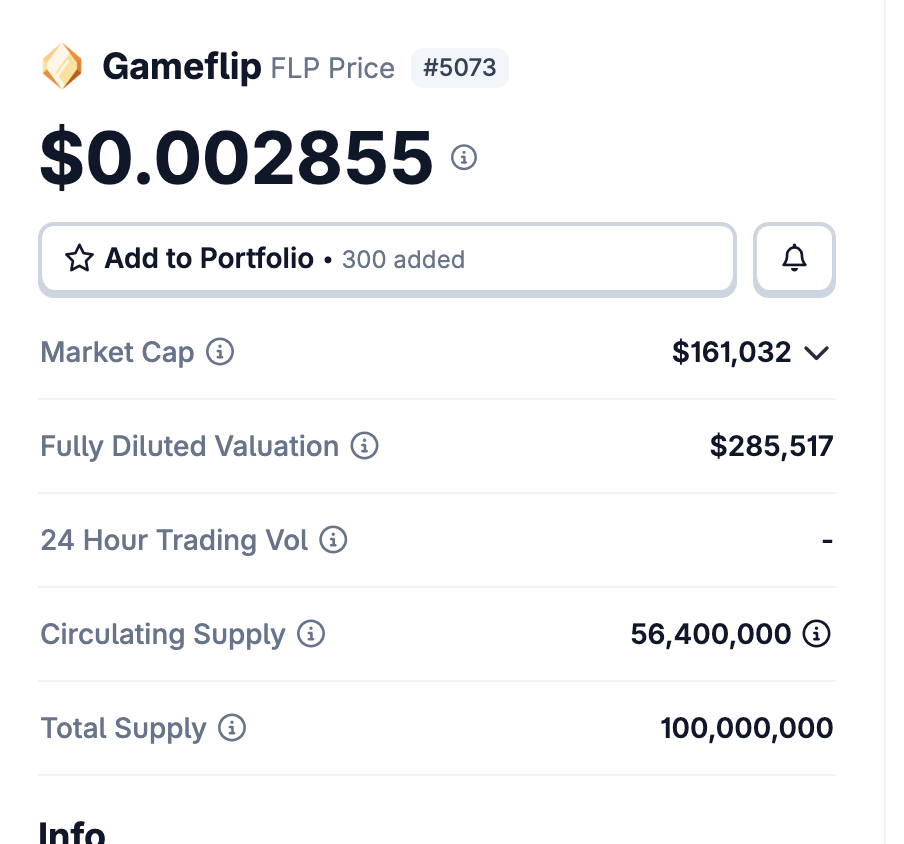Click 24 Hour Trading Vol info icon

coord(333,540)
